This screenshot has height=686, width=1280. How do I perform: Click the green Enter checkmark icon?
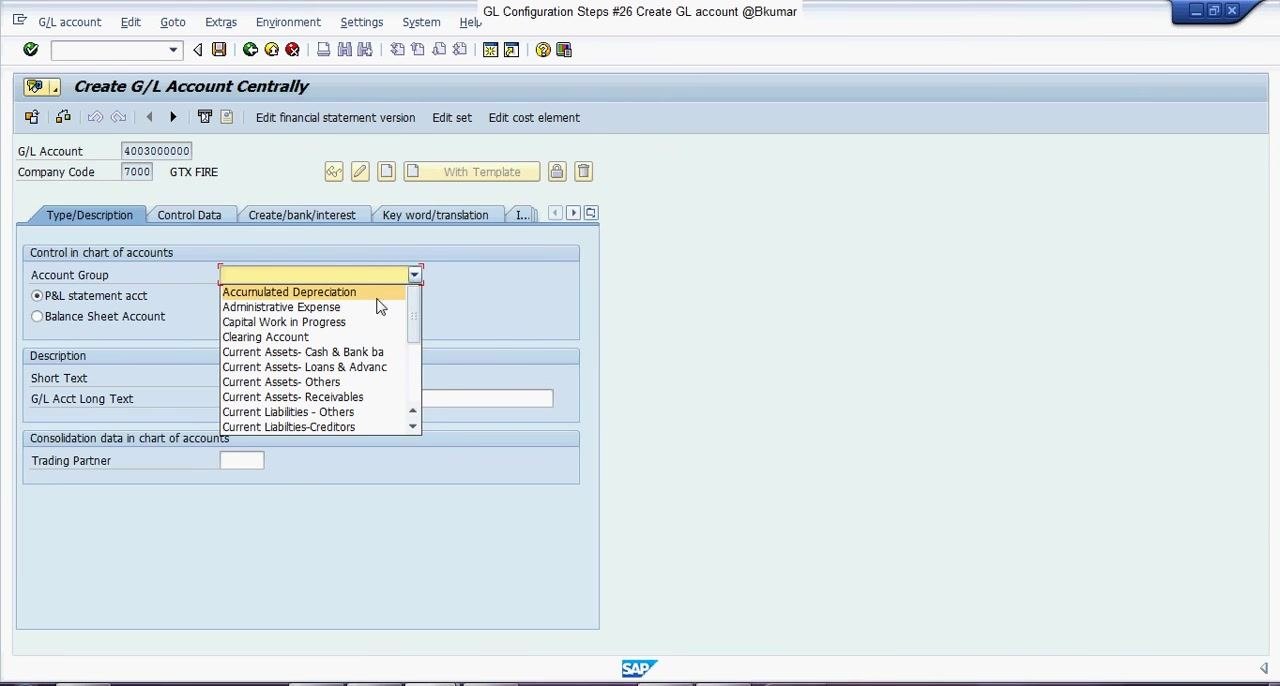[31, 50]
